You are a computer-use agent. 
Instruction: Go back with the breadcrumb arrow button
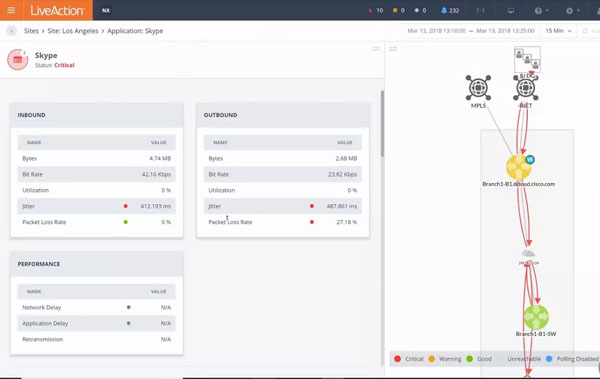tap(12, 31)
